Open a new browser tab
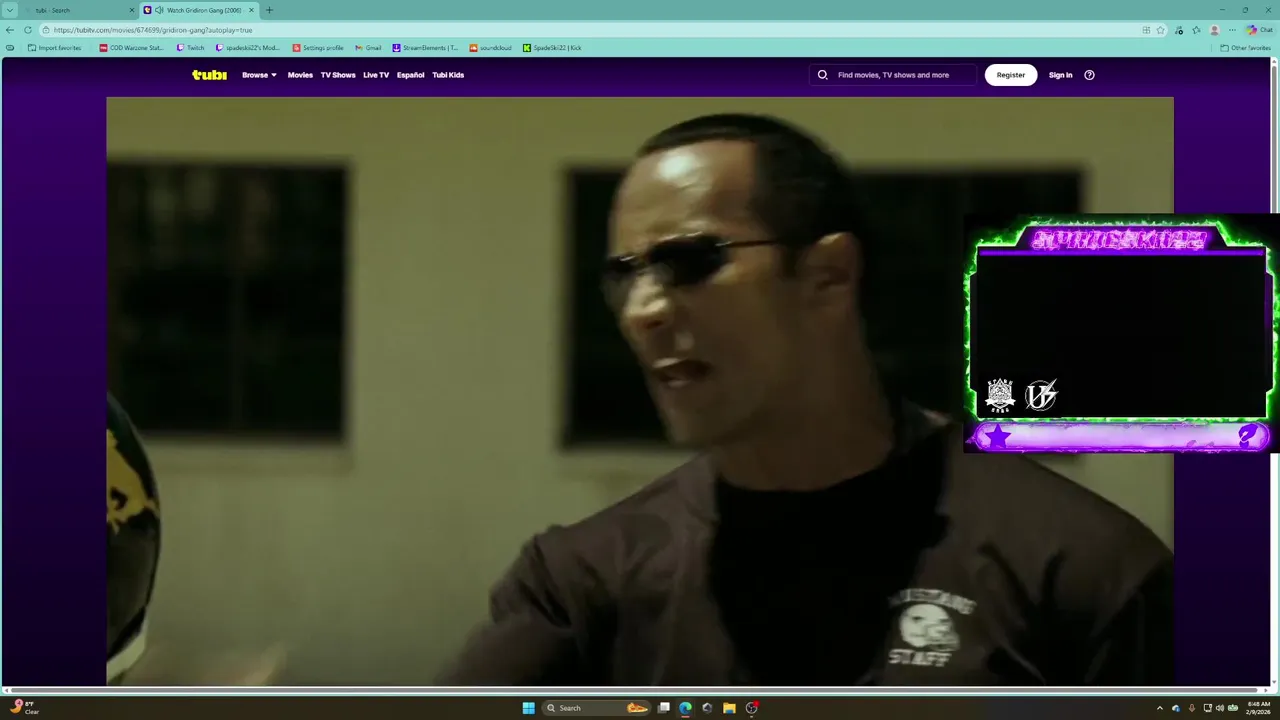The width and height of the screenshot is (1280, 720). tap(269, 10)
